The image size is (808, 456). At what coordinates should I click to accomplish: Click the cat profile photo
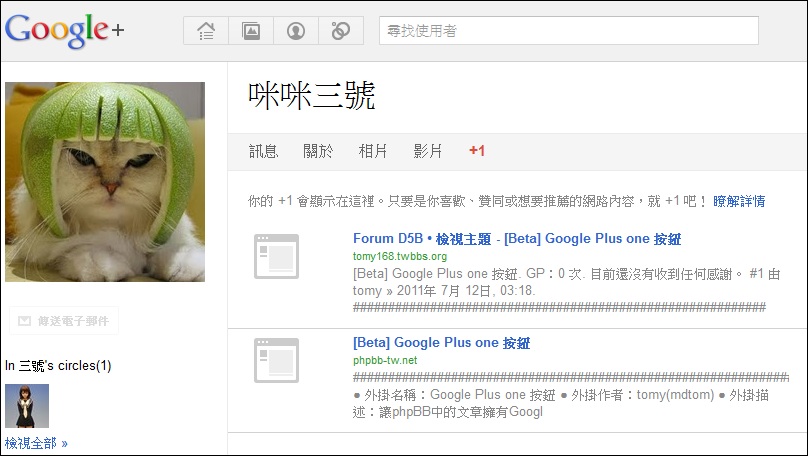[105, 182]
